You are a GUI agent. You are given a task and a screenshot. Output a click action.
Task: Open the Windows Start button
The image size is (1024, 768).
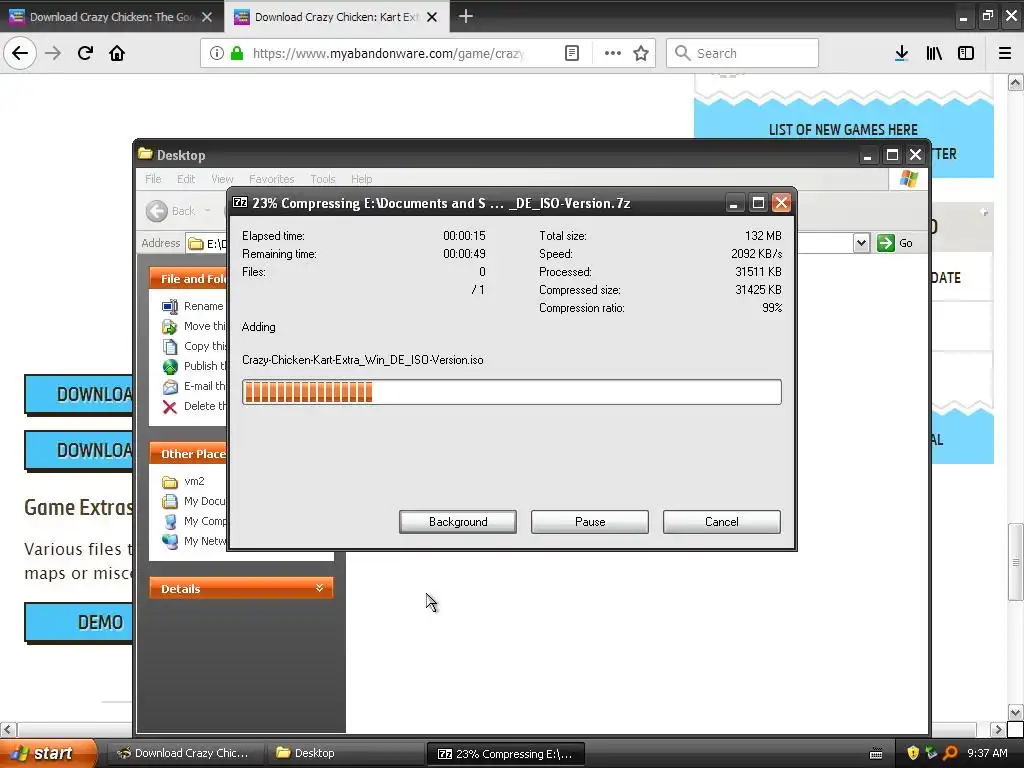tap(48, 753)
